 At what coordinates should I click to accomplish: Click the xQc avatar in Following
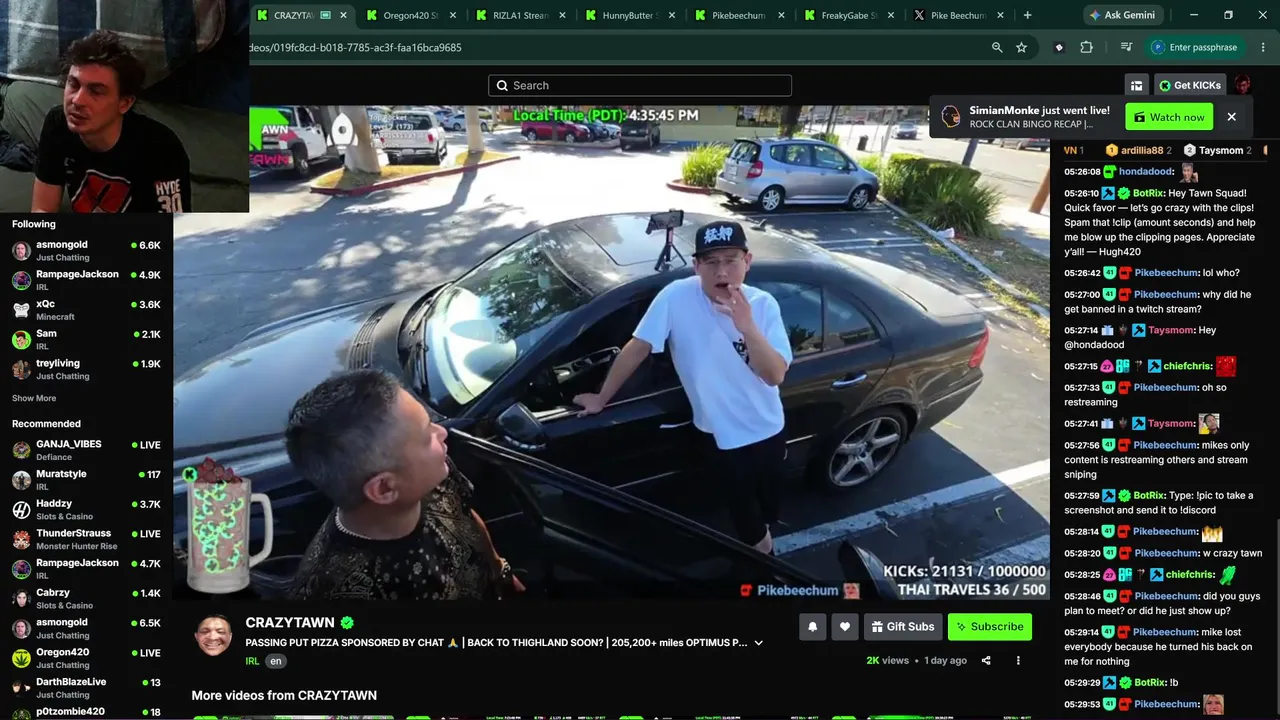(21, 310)
